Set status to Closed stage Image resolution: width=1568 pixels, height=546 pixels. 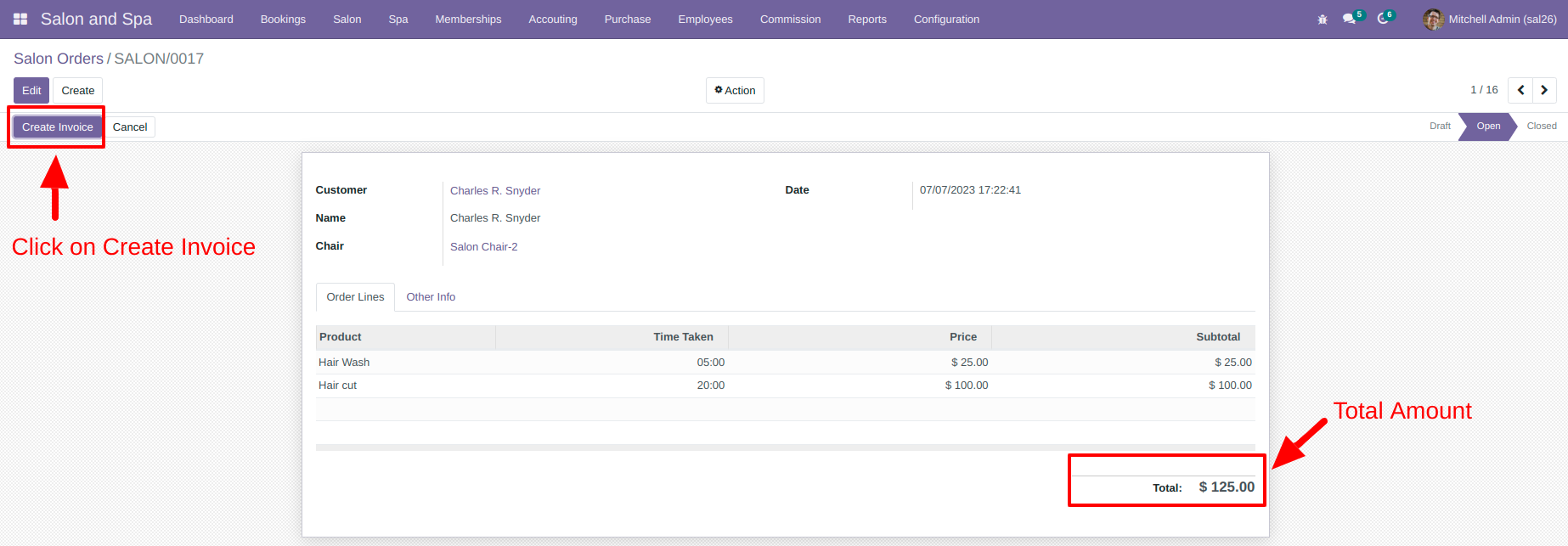(1542, 126)
